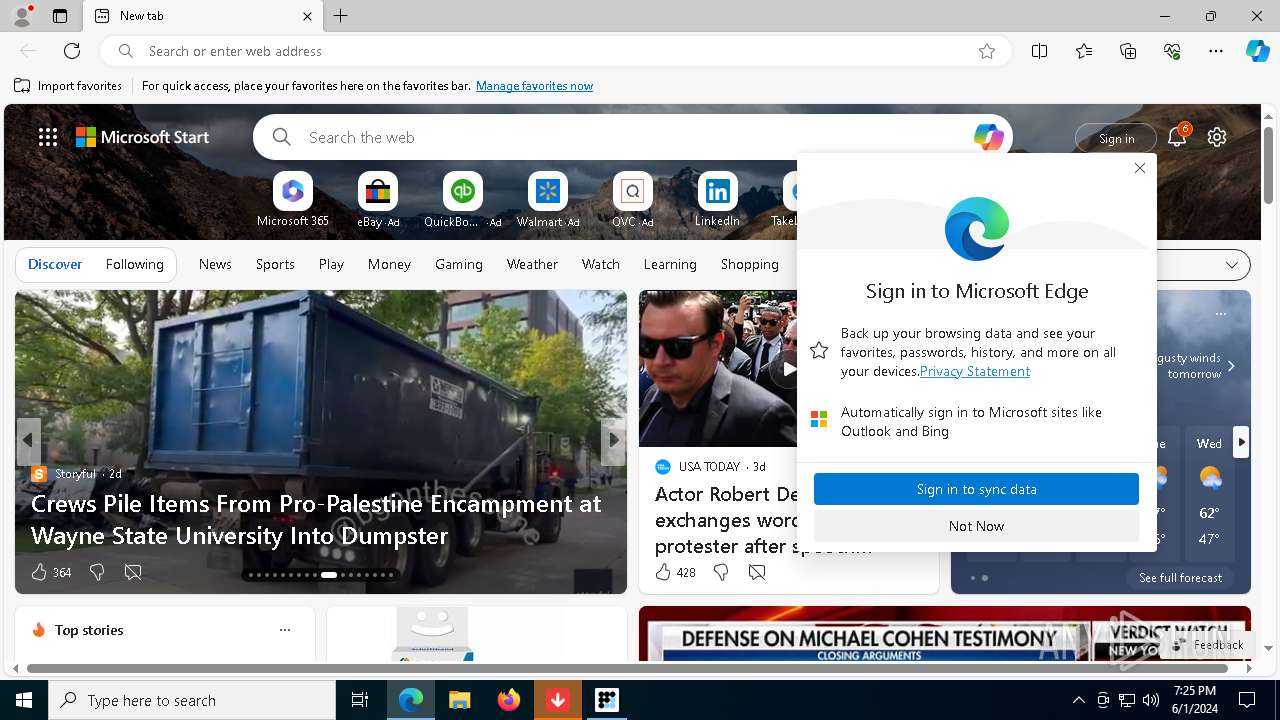Open Firefox from the taskbar
Viewport: 1280px width, 720px height.
tap(509, 700)
